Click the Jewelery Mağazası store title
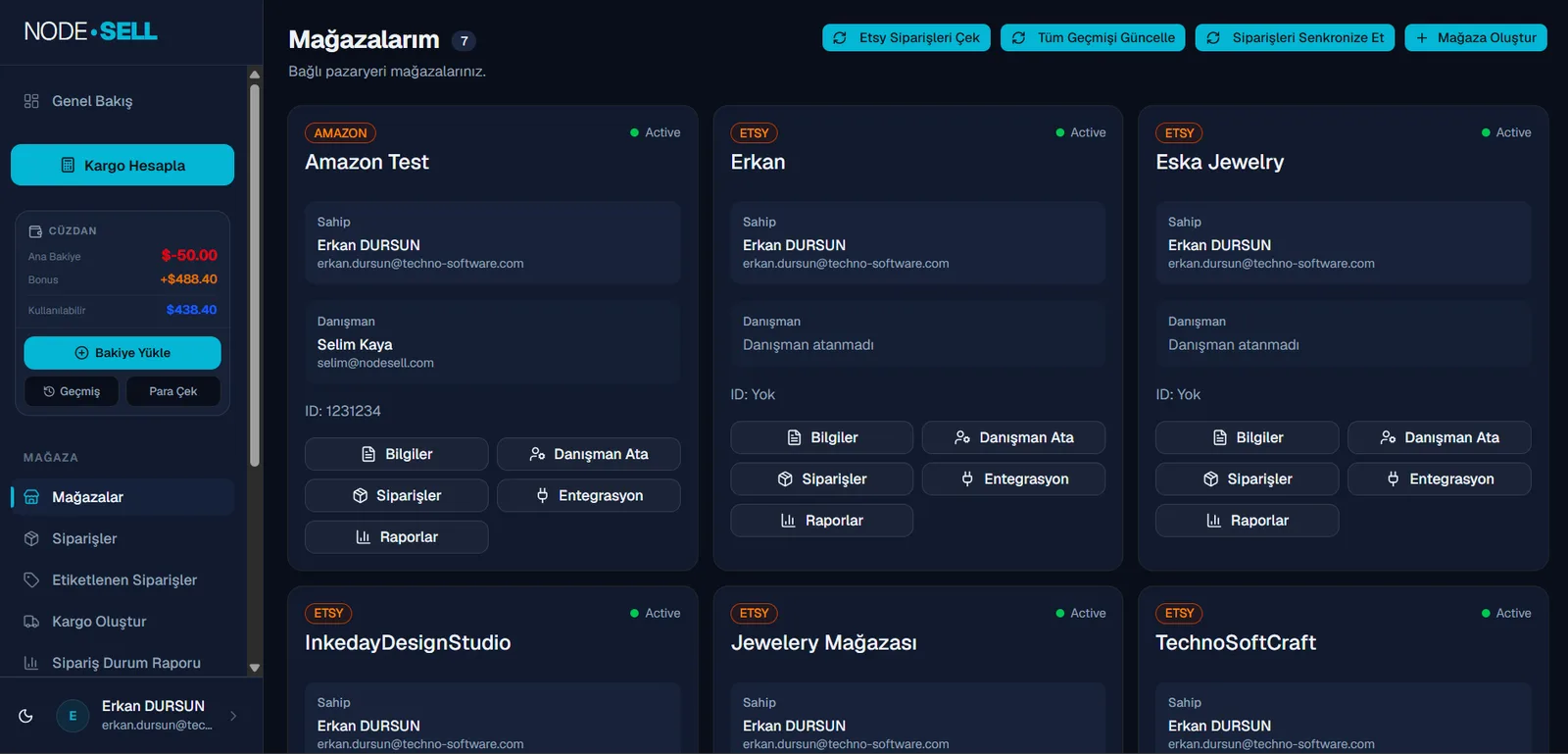 coord(823,642)
